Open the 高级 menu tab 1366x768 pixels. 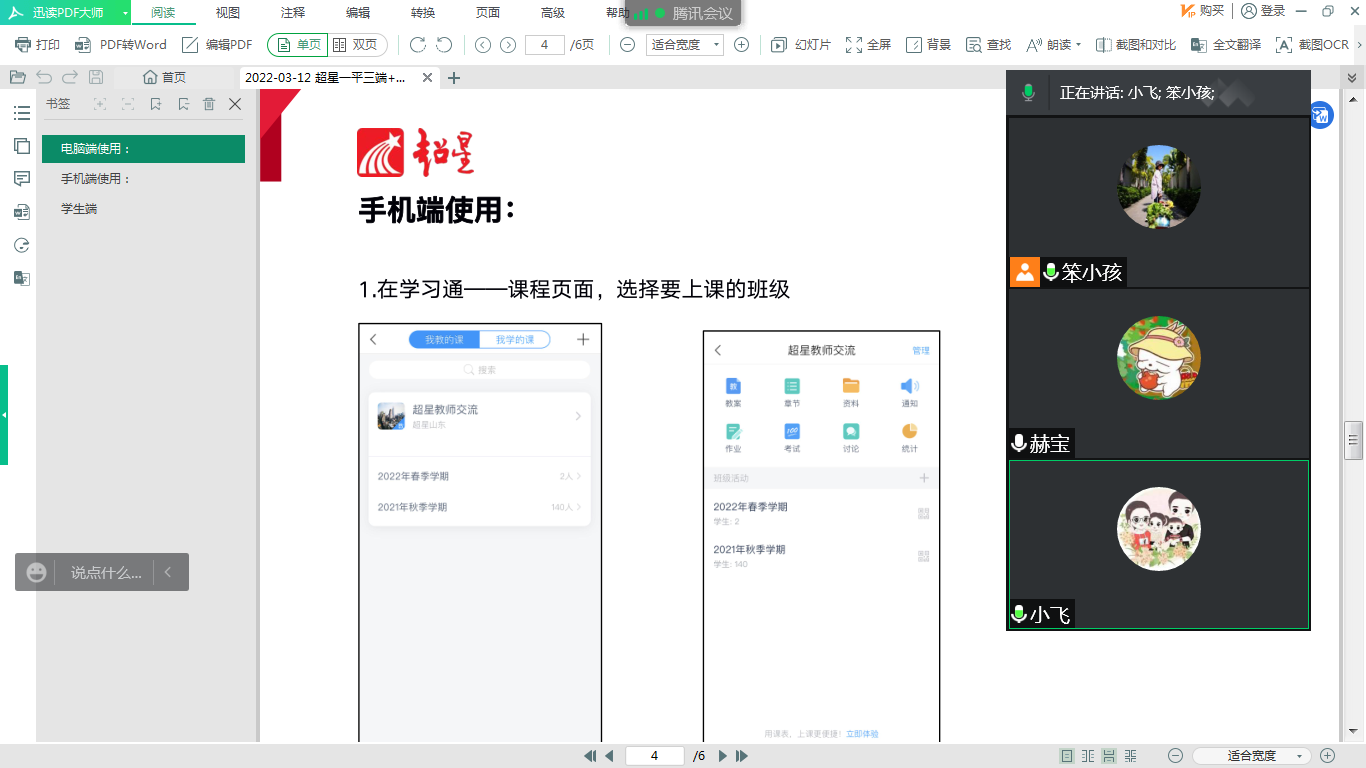click(553, 13)
